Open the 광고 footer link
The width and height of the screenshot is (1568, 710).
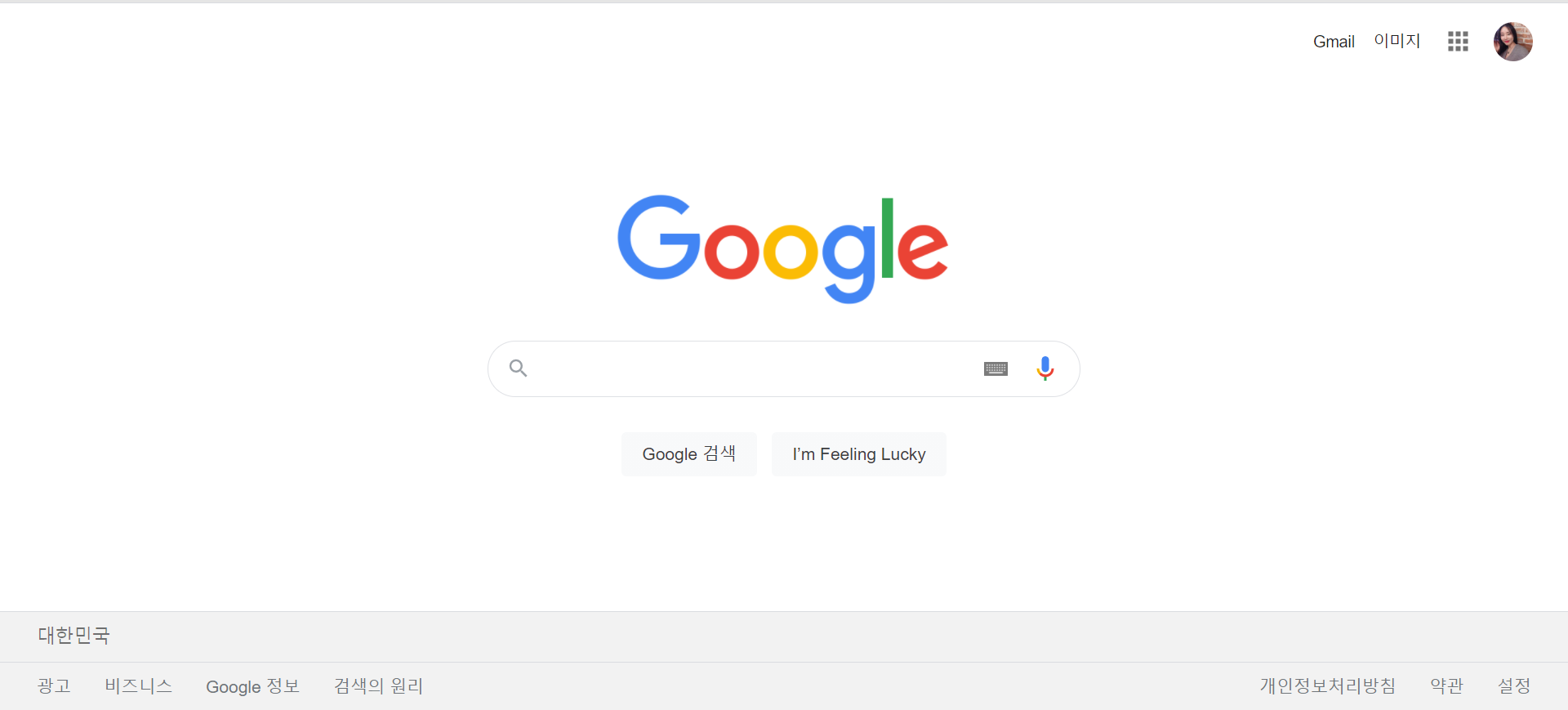point(54,686)
